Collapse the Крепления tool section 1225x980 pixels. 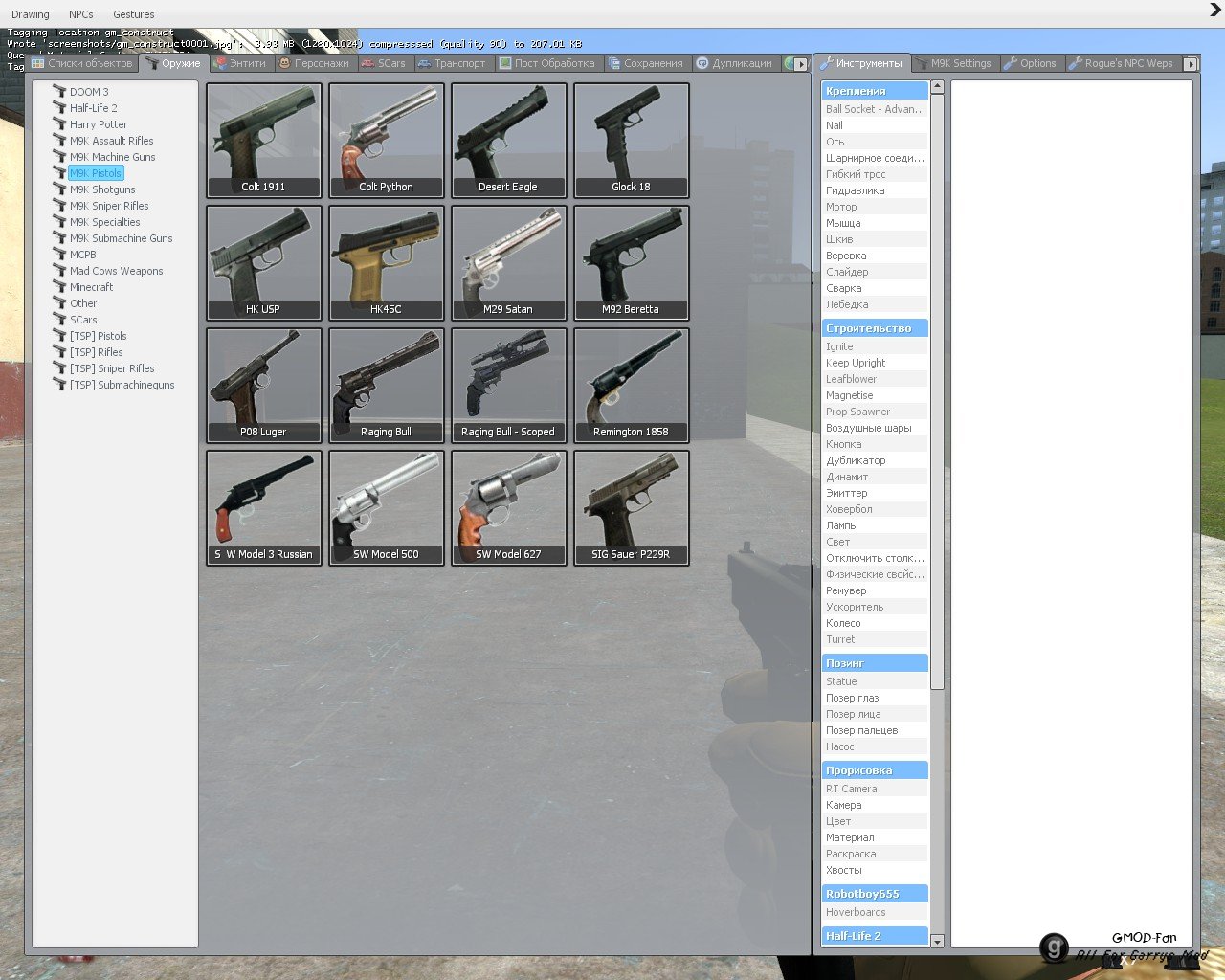pos(875,91)
